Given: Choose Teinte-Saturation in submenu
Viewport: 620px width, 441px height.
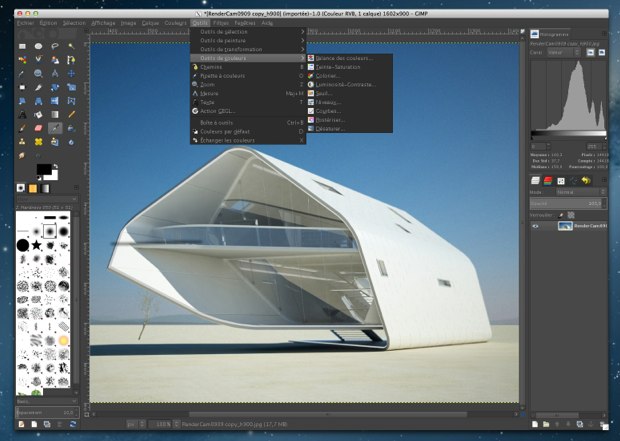Looking at the screenshot, I should (x=350, y=67).
